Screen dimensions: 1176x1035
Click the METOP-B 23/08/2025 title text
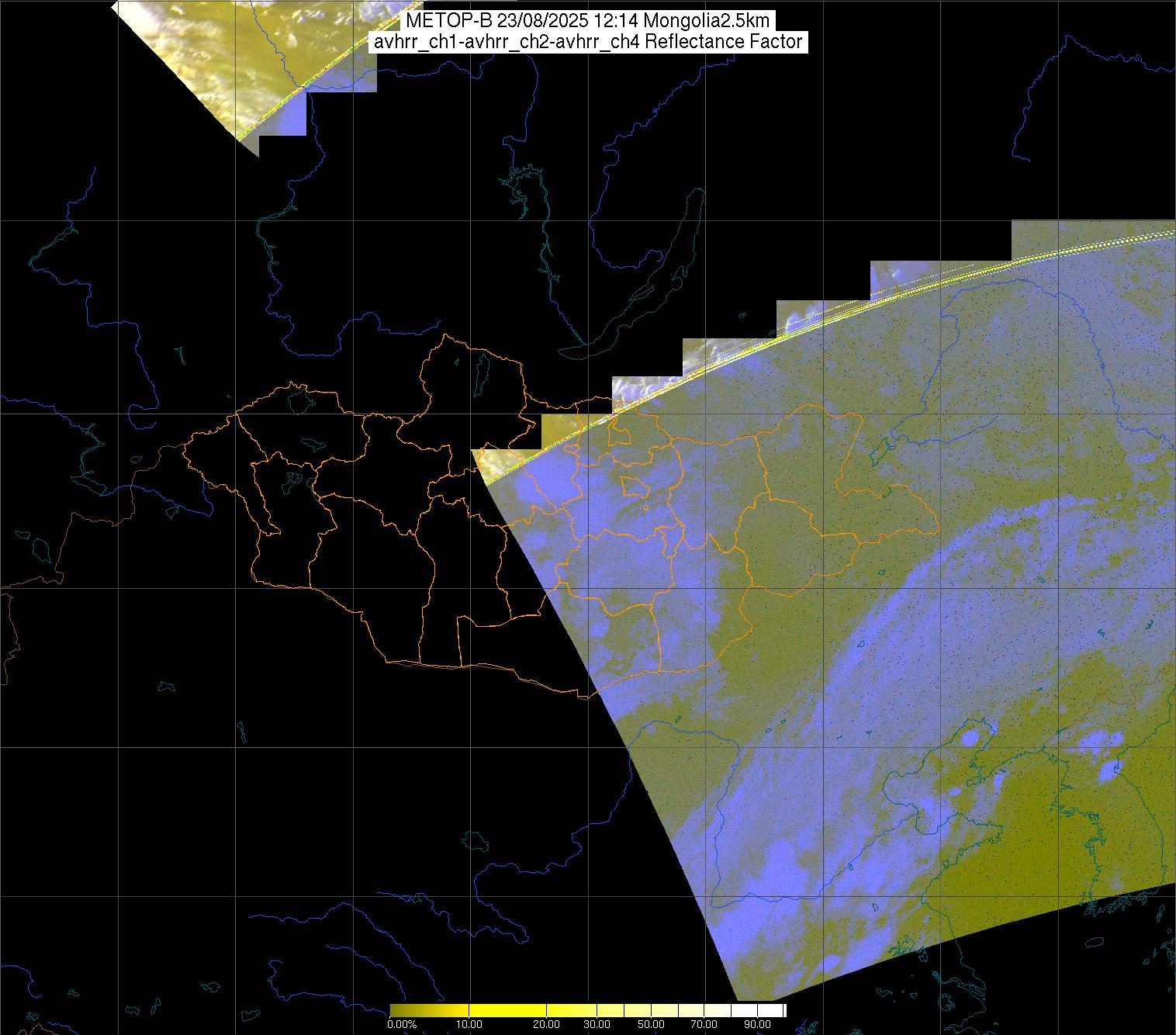coord(587,21)
